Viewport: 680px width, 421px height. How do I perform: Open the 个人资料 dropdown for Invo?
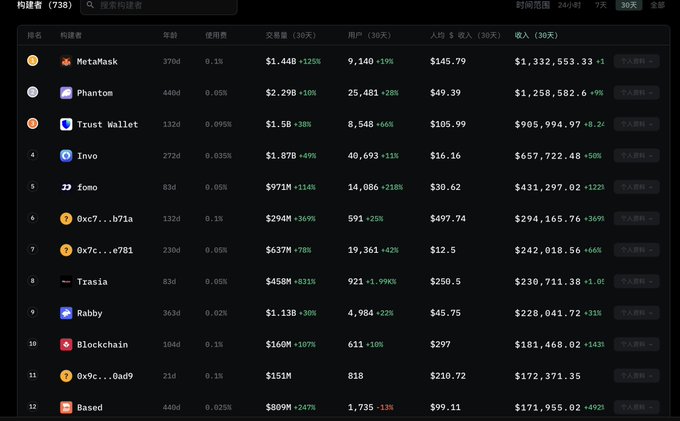(x=637, y=156)
